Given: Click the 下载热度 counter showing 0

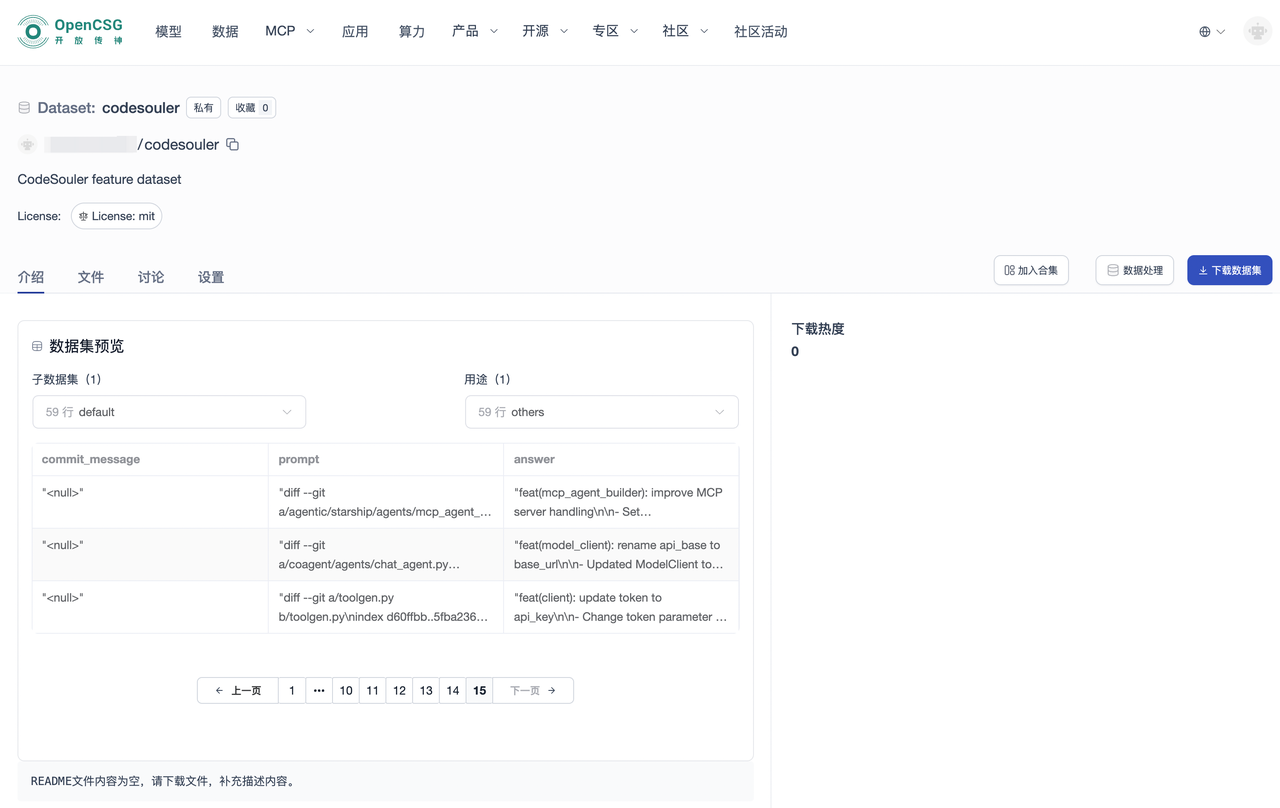Looking at the screenshot, I should (x=794, y=351).
